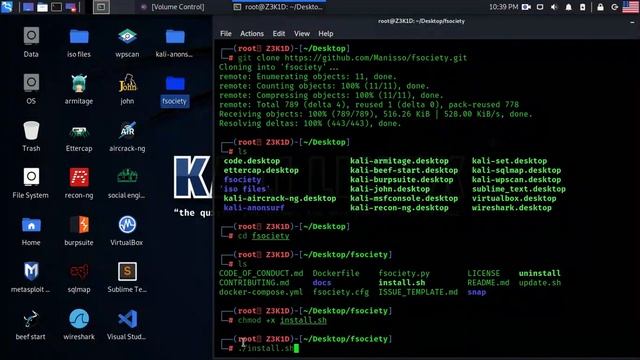Screen dimensions: 640x360
Task: Launch the aircrack-ng desktop icon
Action: (127, 136)
